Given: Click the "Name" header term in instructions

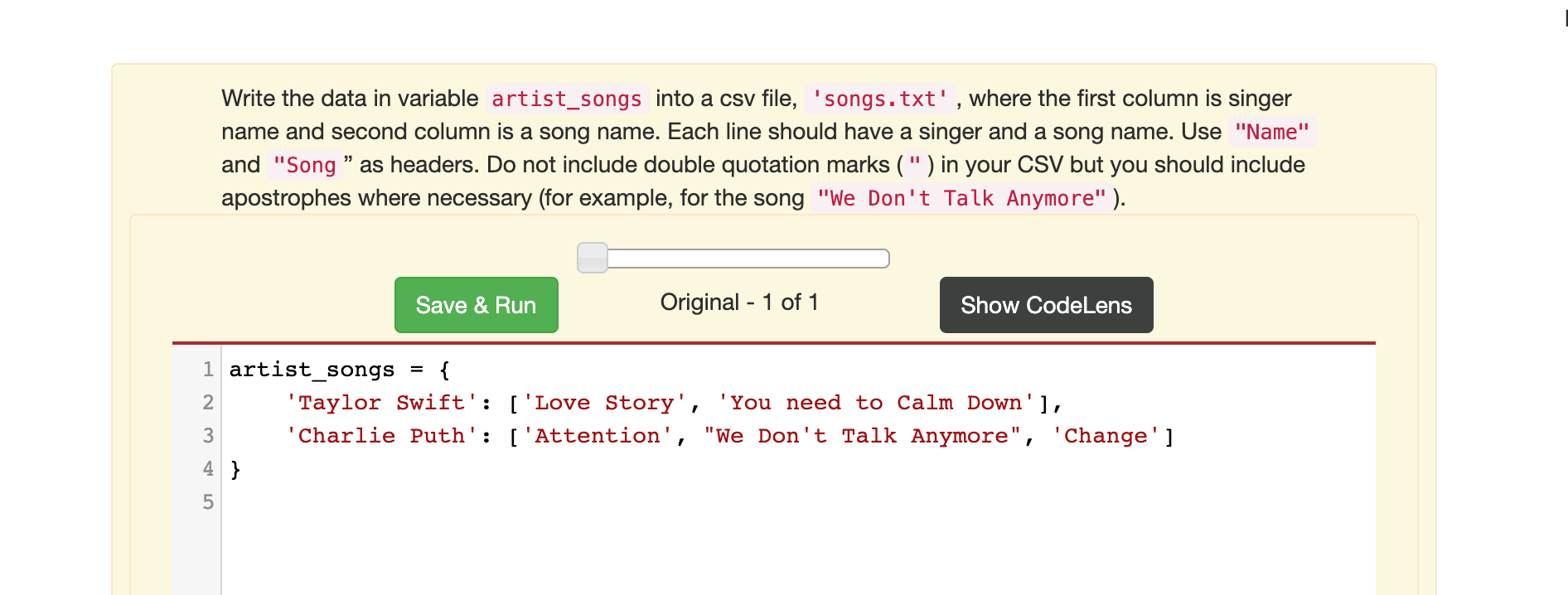Looking at the screenshot, I should pos(1272,132).
